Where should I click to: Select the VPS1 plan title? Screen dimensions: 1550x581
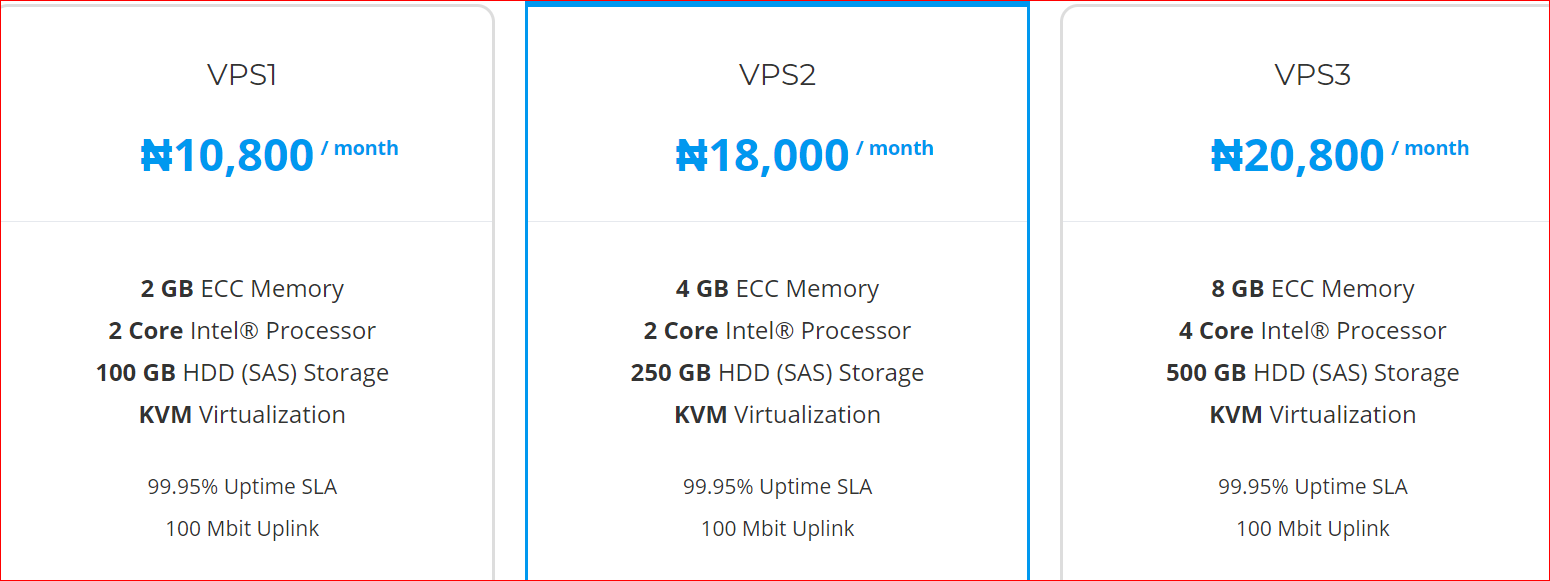tap(242, 75)
